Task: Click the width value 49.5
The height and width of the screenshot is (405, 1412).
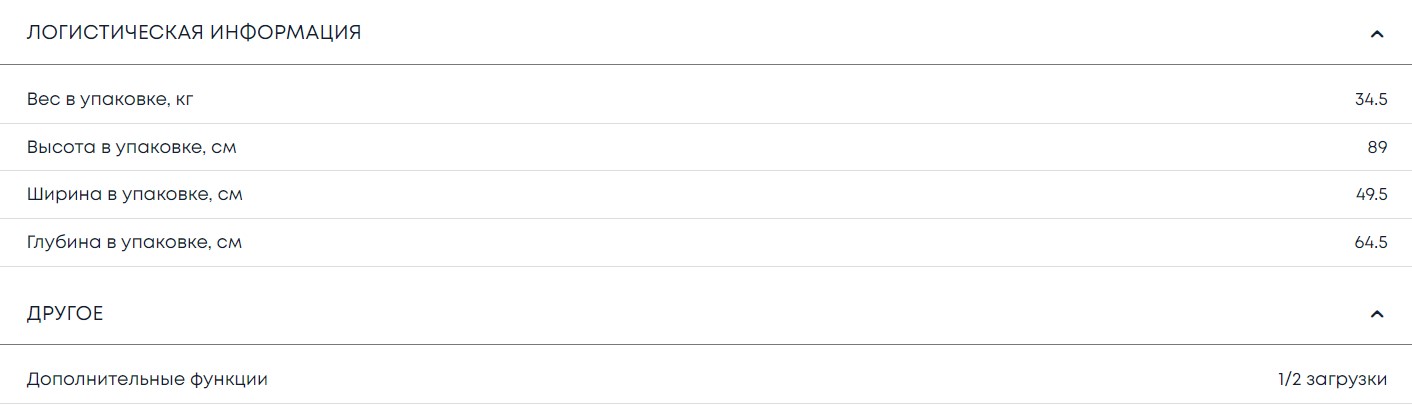Action: (x=1371, y=194)
